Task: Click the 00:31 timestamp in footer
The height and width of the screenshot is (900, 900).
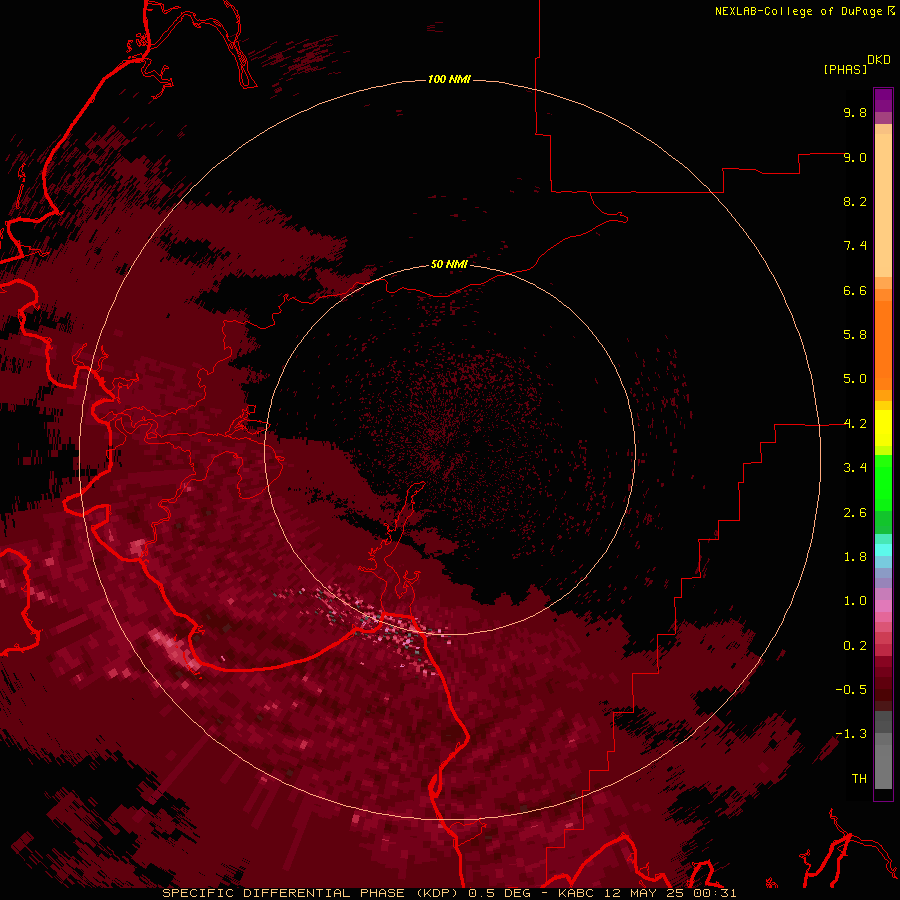Action: pos(715,893)
